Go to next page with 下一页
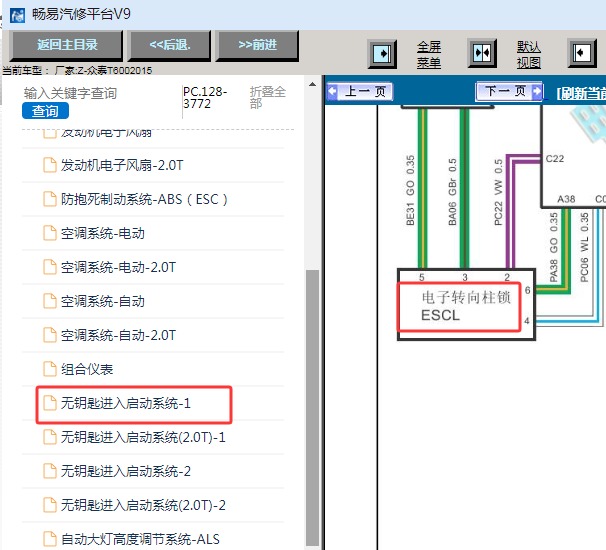 tap(509, 92)
